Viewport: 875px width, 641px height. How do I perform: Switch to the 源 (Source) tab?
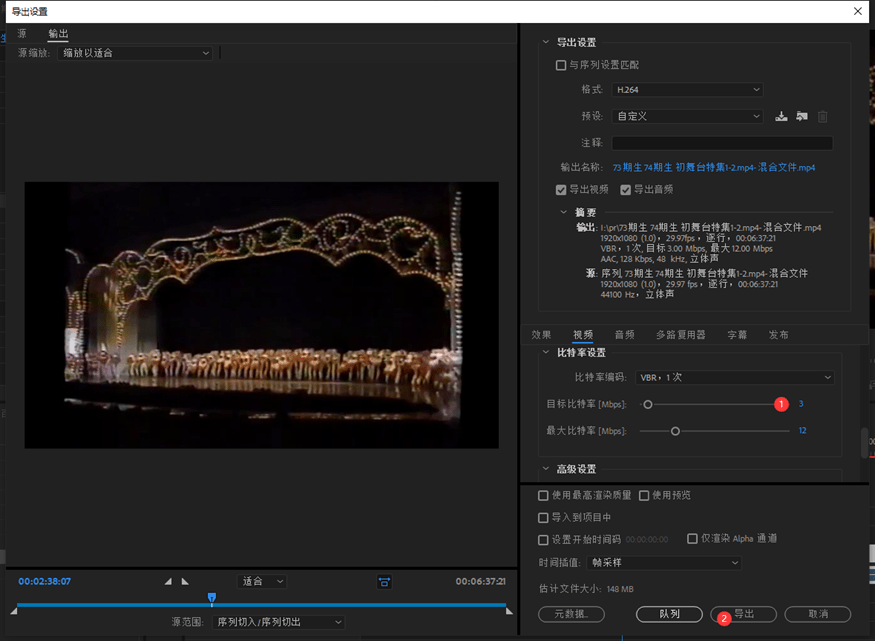(x=22, y=34)
